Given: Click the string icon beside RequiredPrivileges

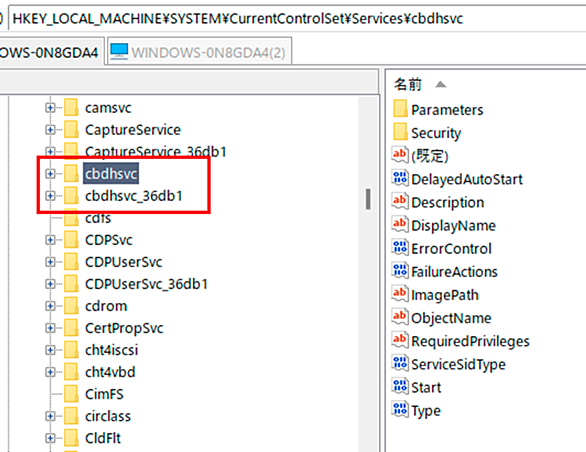Looking at the screenshot, I should [x=400, y=341].
